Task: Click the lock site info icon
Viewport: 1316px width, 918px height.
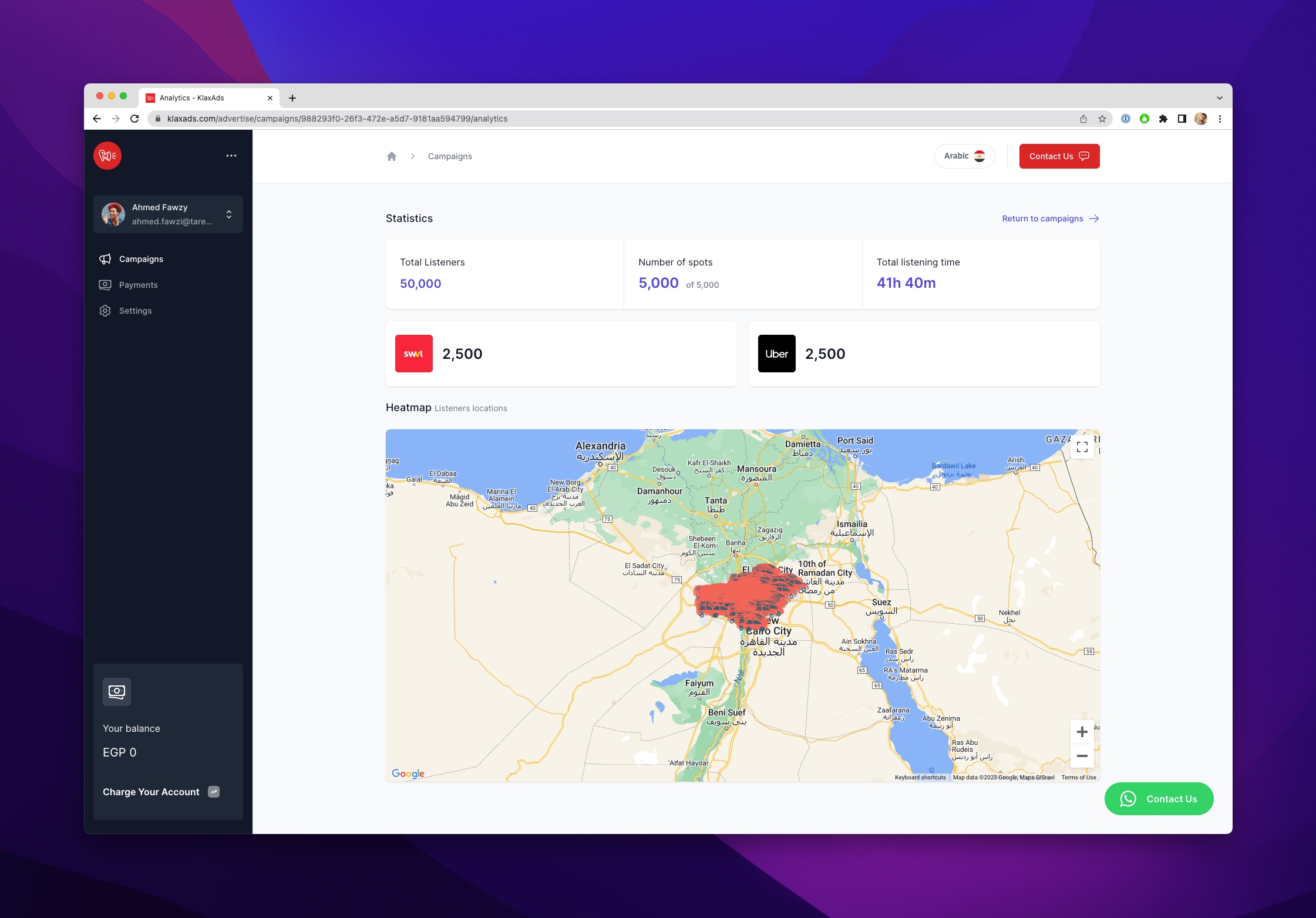Action: pos(157,119)
